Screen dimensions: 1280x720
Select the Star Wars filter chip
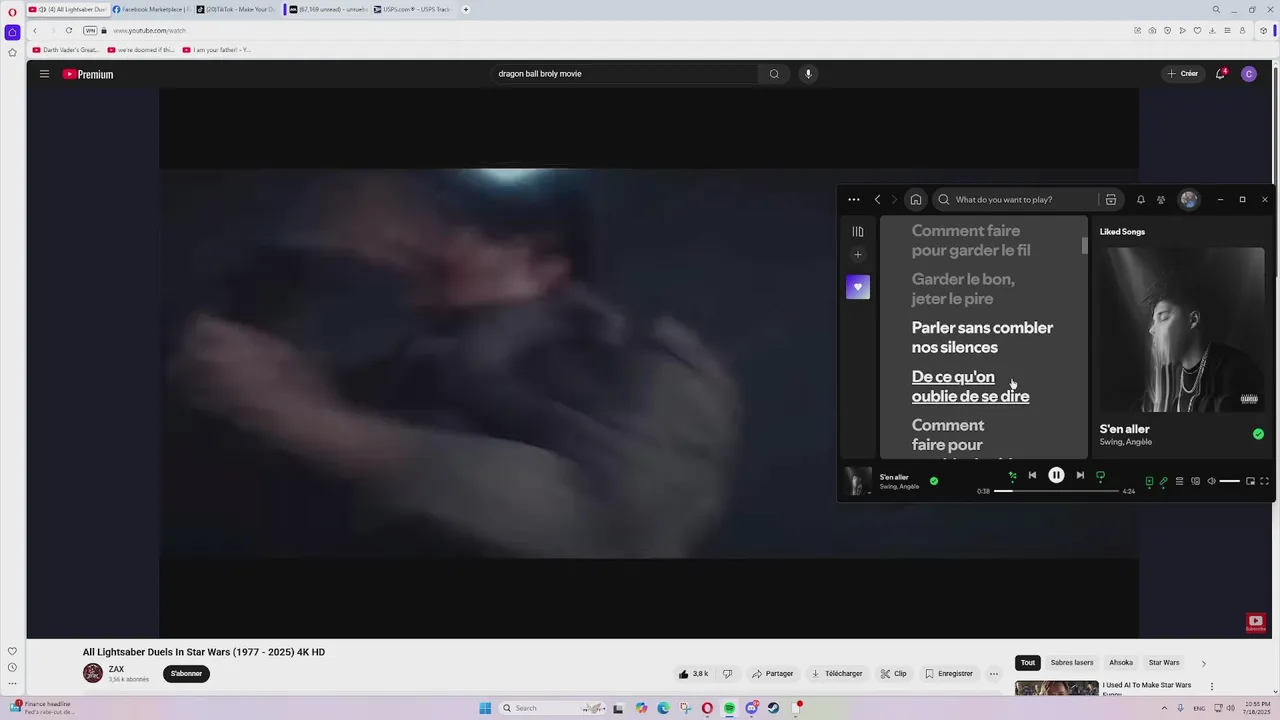pos(1164,663)
